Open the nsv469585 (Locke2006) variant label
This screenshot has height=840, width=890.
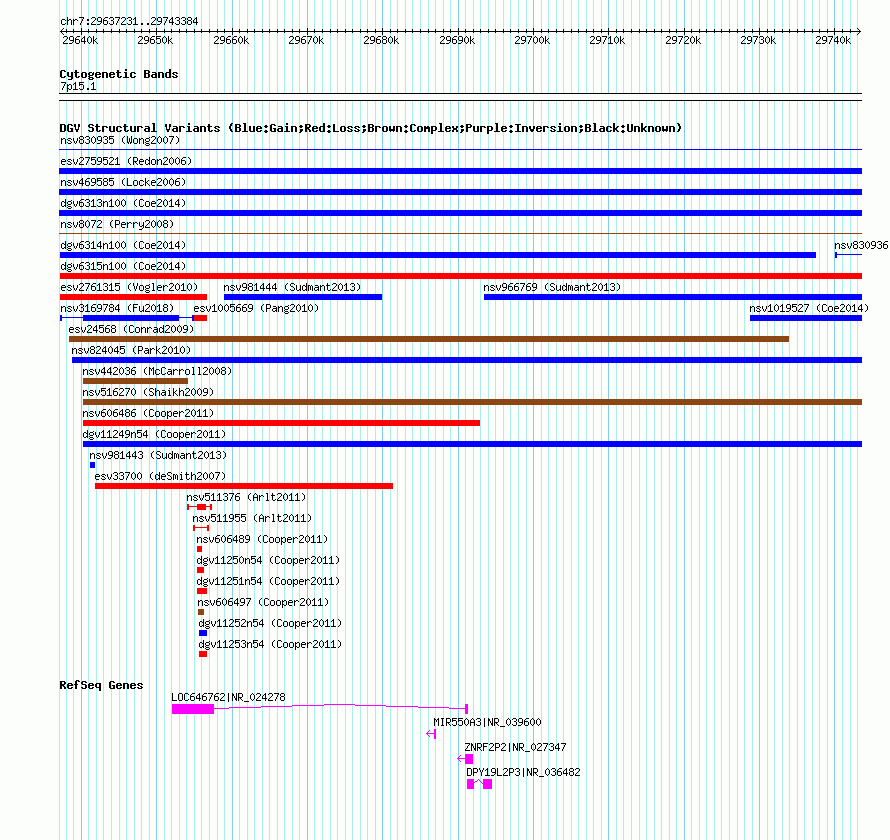coord(123,182)
